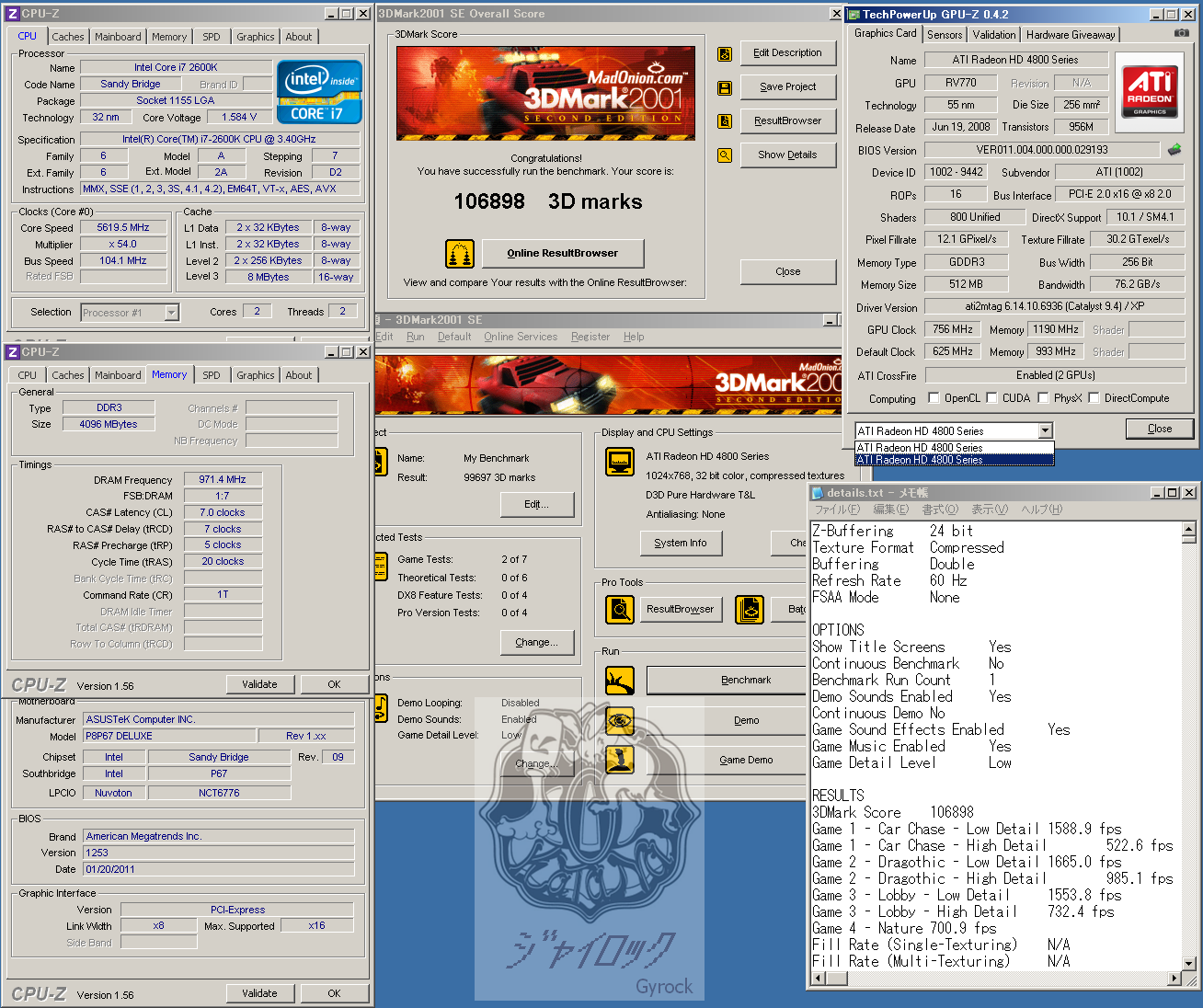Click the Edit Description icon in 3DMark score window
The width and height of the screenshot is (1203, 1008).
coord(725,54)
